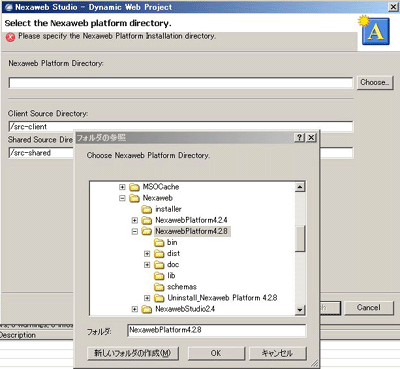The width and height of the screenshot is (400, 369).
Task: Collapse the Nexaweb tree node
Action: pyautogui.click(x=122, y=198)
